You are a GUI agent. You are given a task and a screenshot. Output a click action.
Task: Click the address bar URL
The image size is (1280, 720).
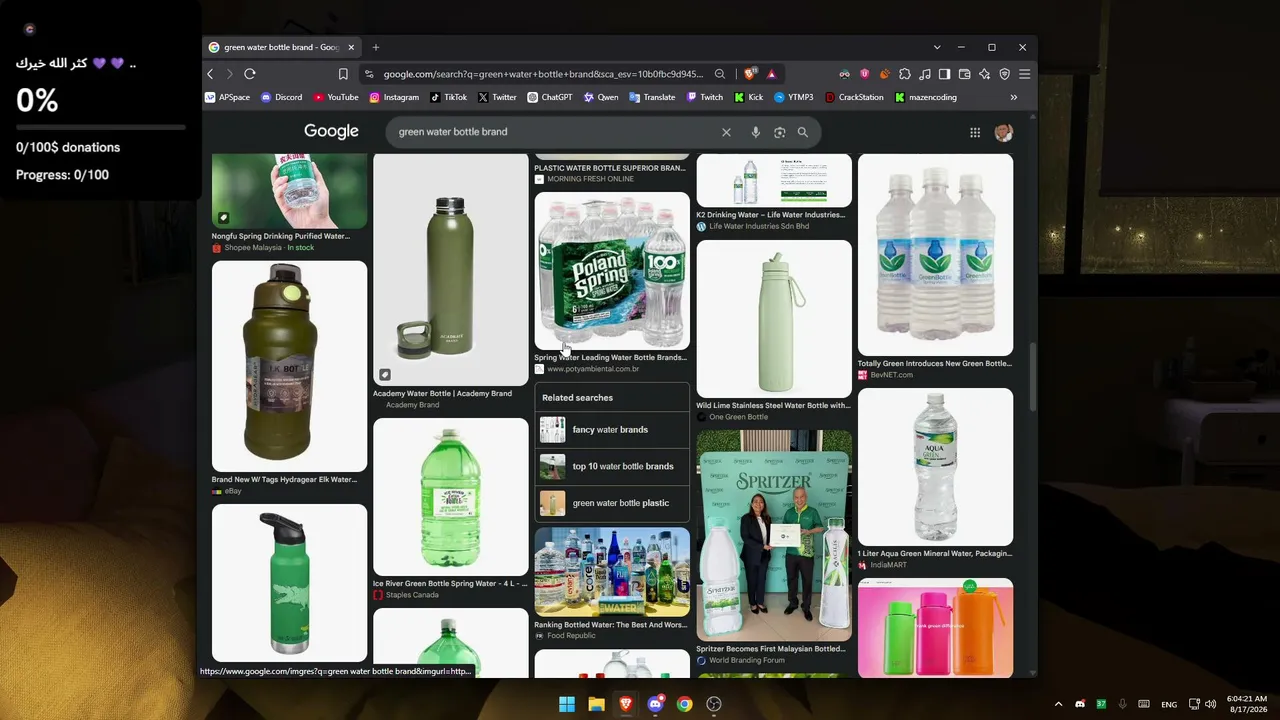pos(544,74)
